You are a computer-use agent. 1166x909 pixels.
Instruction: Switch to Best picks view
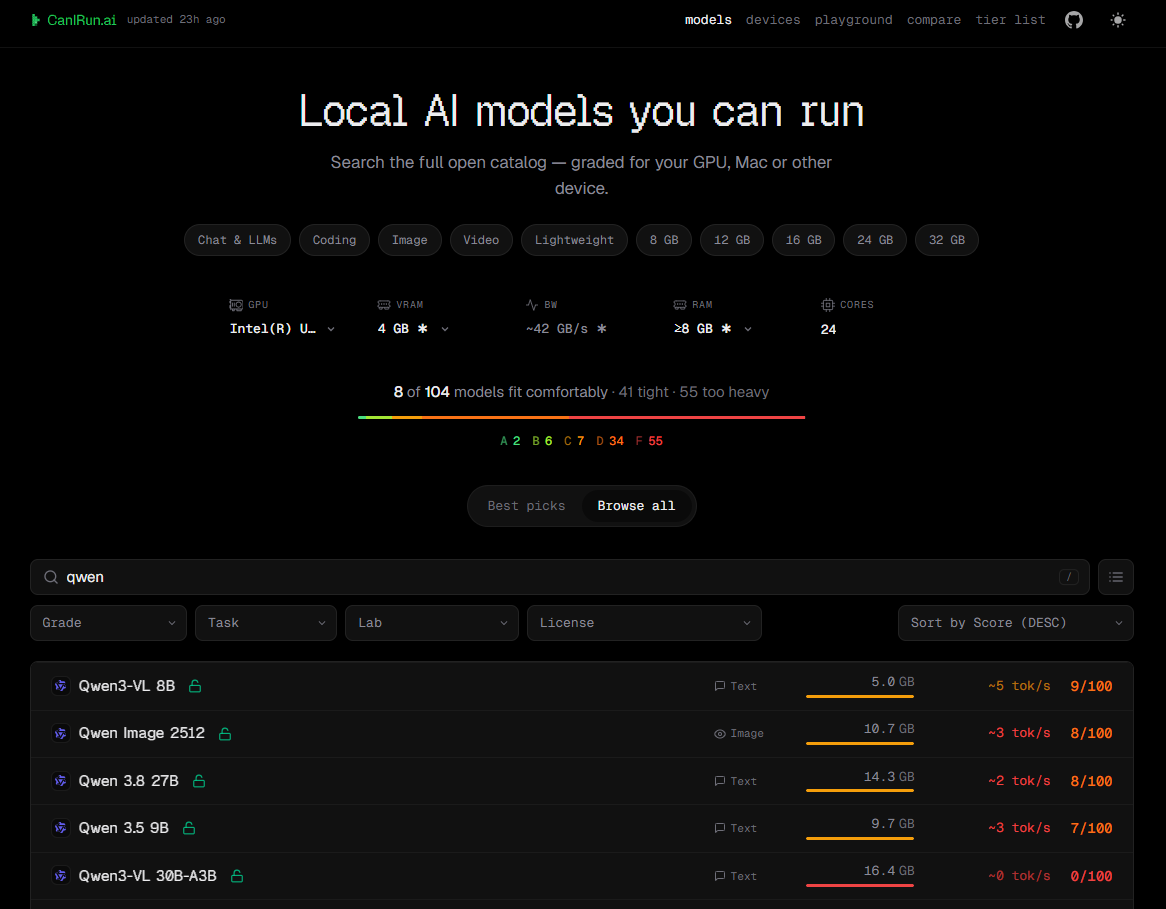point(526,506)
